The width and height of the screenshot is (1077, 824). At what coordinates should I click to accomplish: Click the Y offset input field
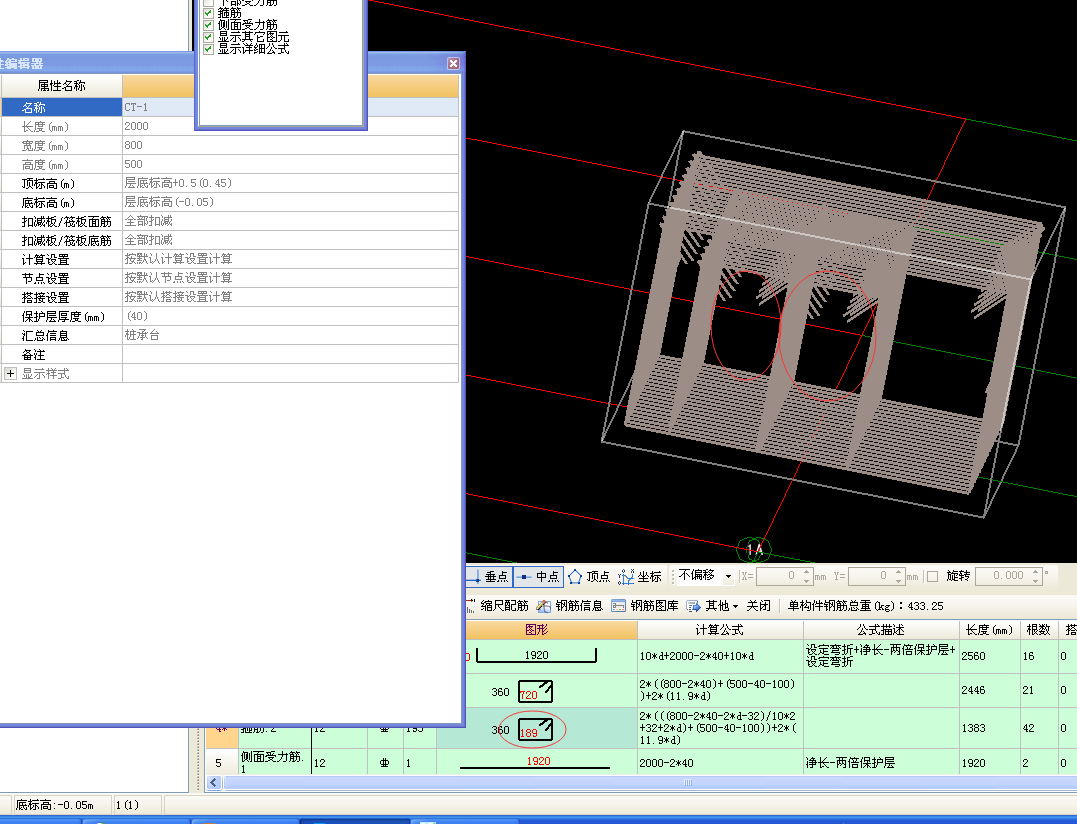click(871, 576)
